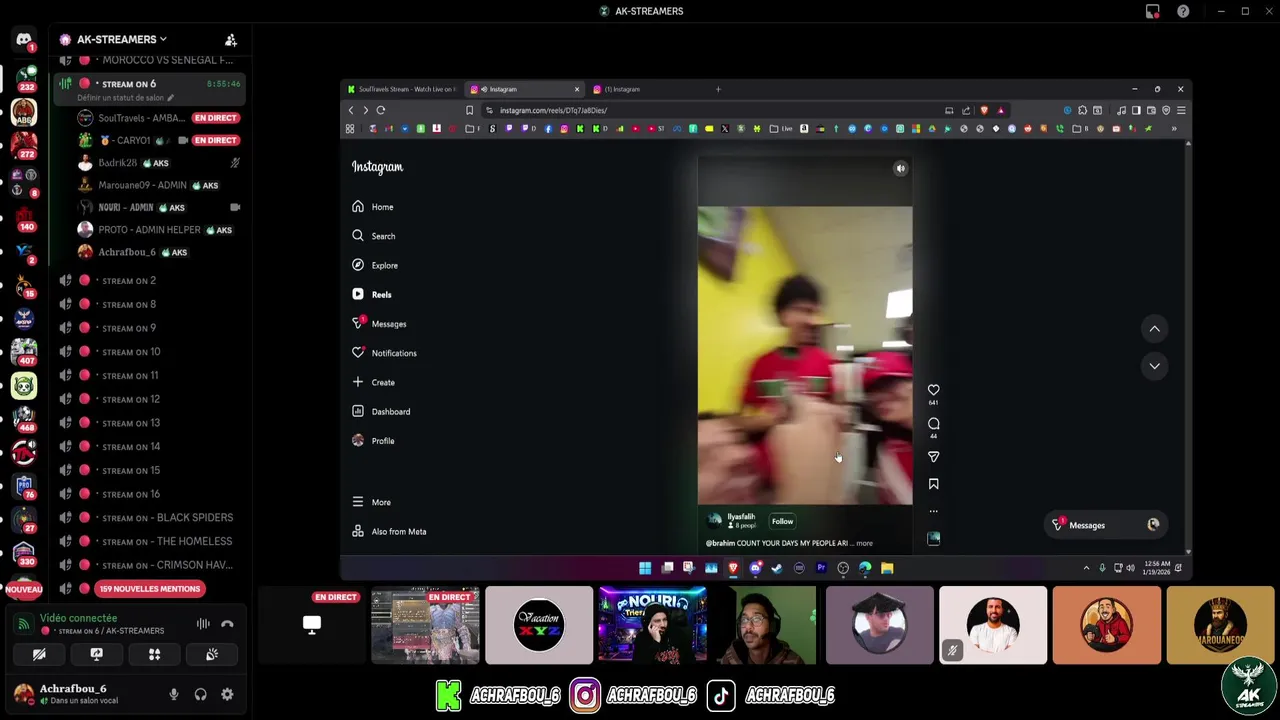Edit the 'Définir un statut de salon' status
The height and width of the screenshot is (720, 1280).
coord(126,98)
